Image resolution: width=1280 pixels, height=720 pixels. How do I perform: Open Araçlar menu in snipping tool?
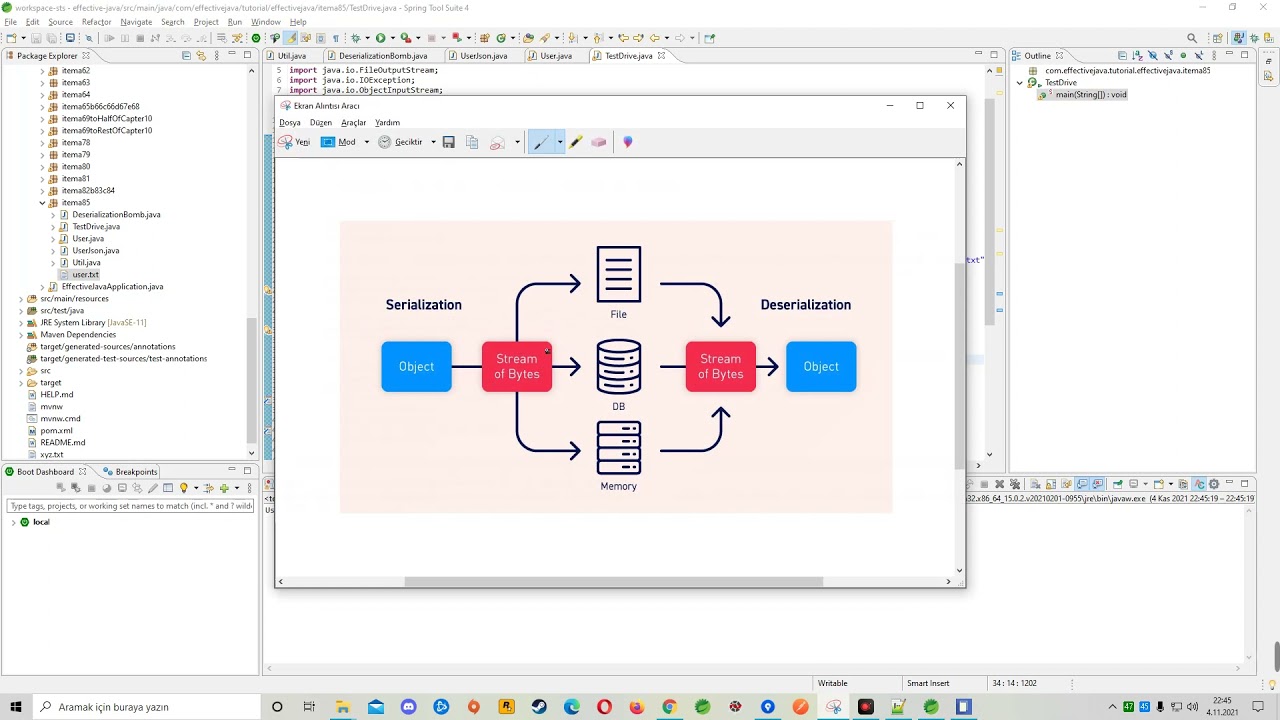354,122
